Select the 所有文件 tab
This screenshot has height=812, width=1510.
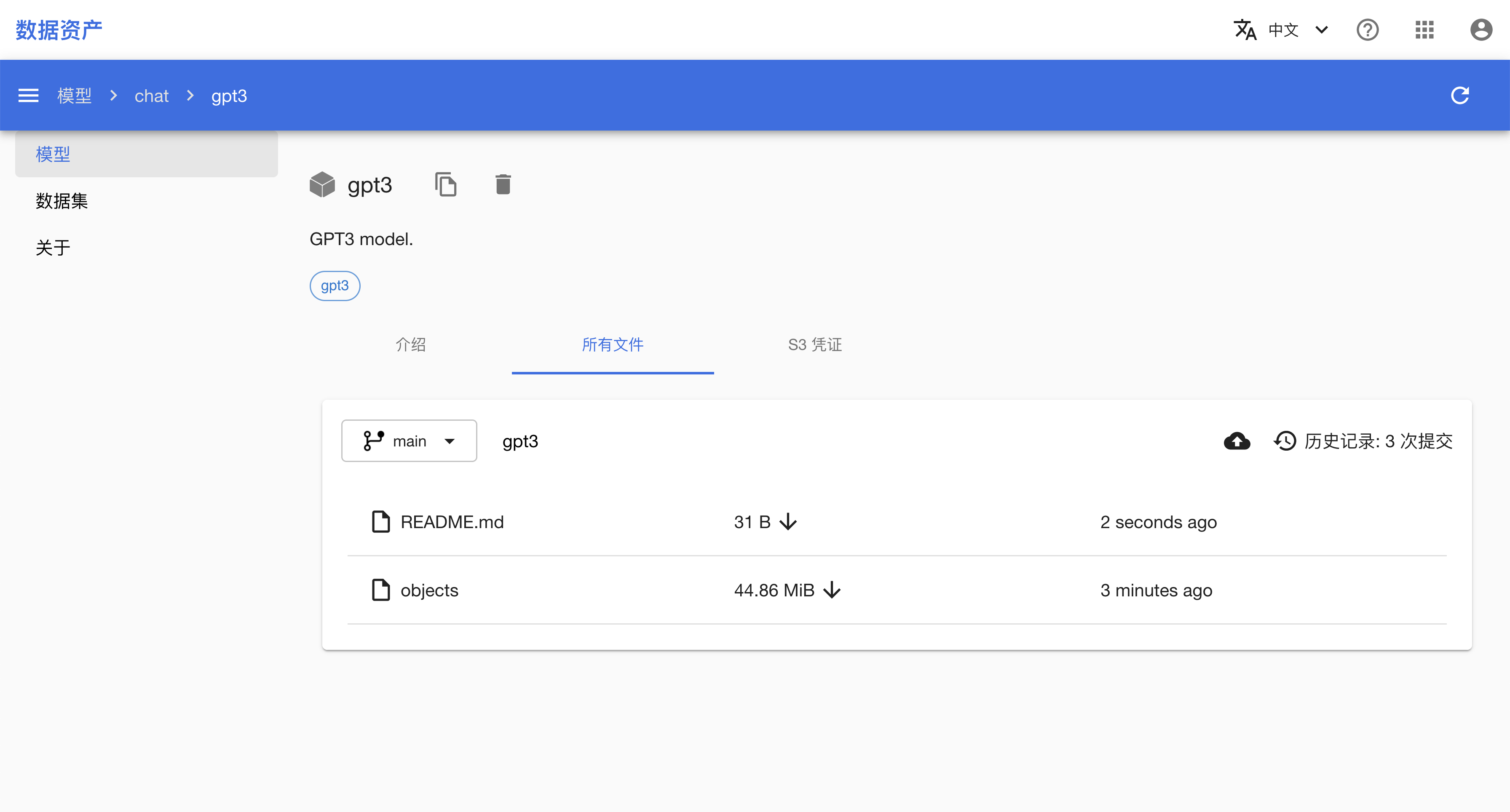(613, 345)
